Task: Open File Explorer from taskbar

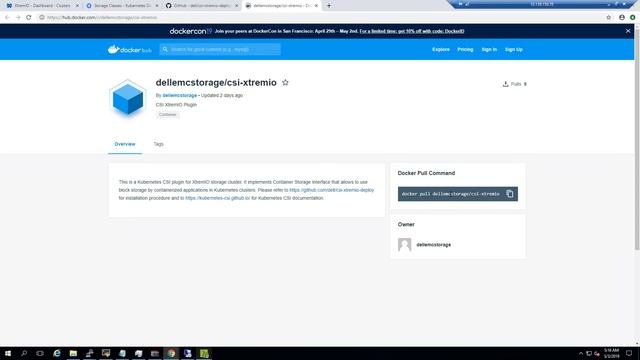Action: click(73, 353)
